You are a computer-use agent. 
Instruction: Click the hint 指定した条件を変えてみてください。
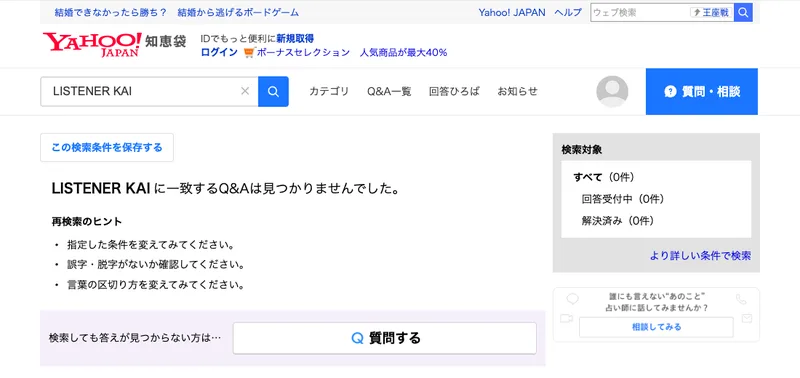click(151, 245)
